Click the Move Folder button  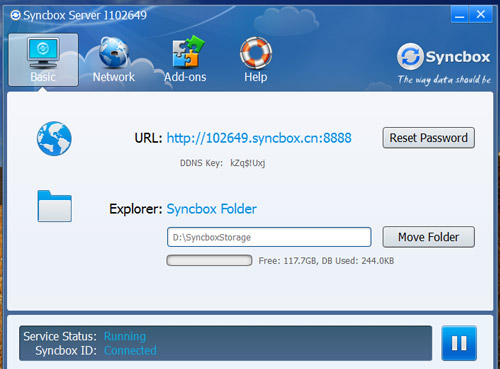click(x=429, y=237)
